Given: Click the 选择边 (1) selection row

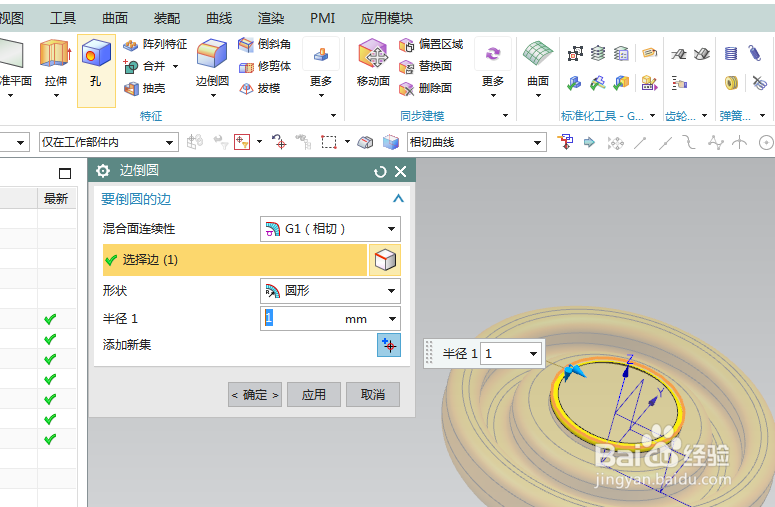Looking at the screenshot, I should 235,260.
